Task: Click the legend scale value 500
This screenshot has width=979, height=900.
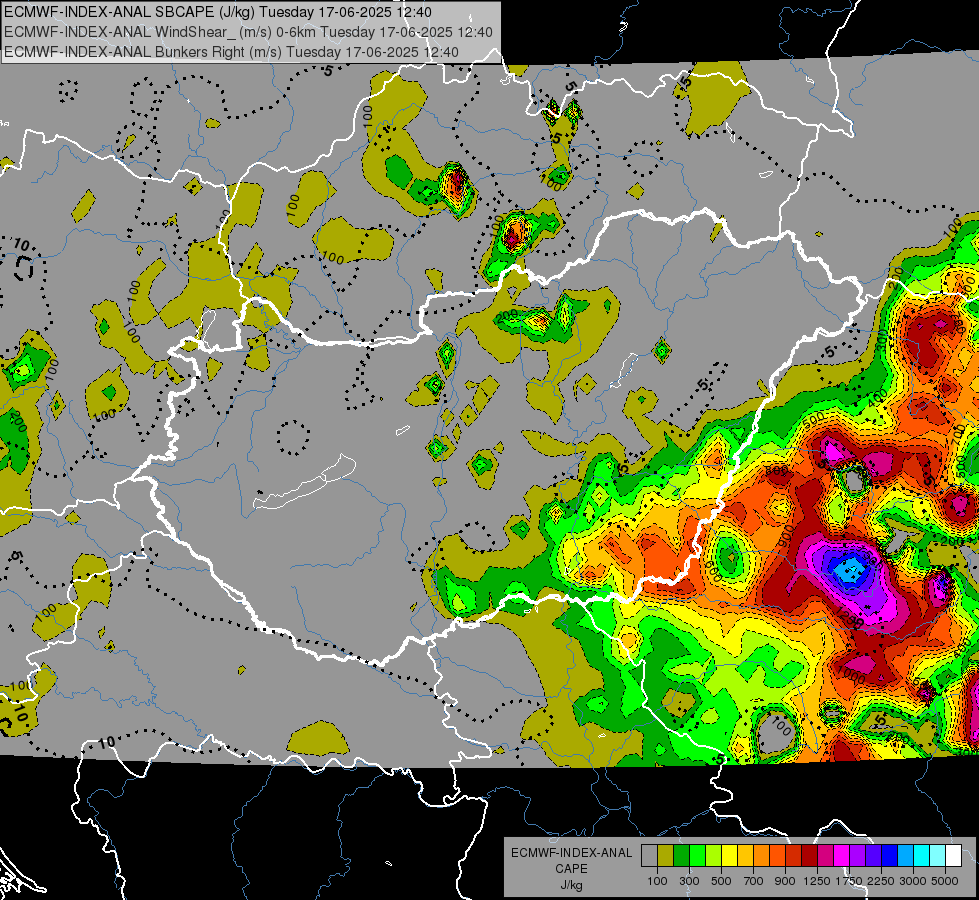Action: point(721,881)
